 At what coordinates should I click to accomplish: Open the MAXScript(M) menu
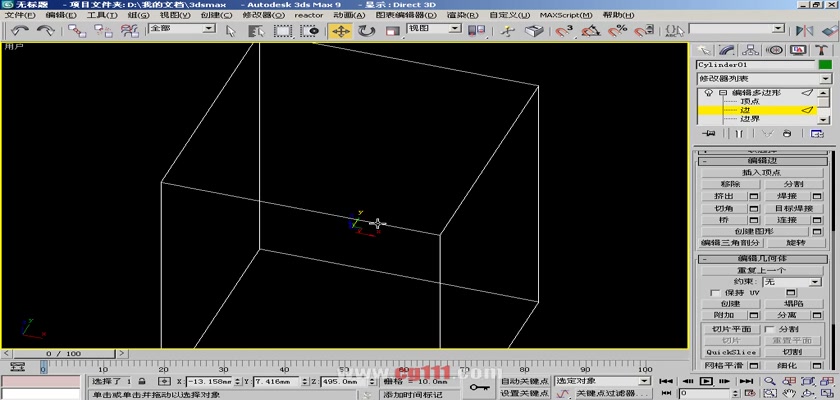click(566, 15)
